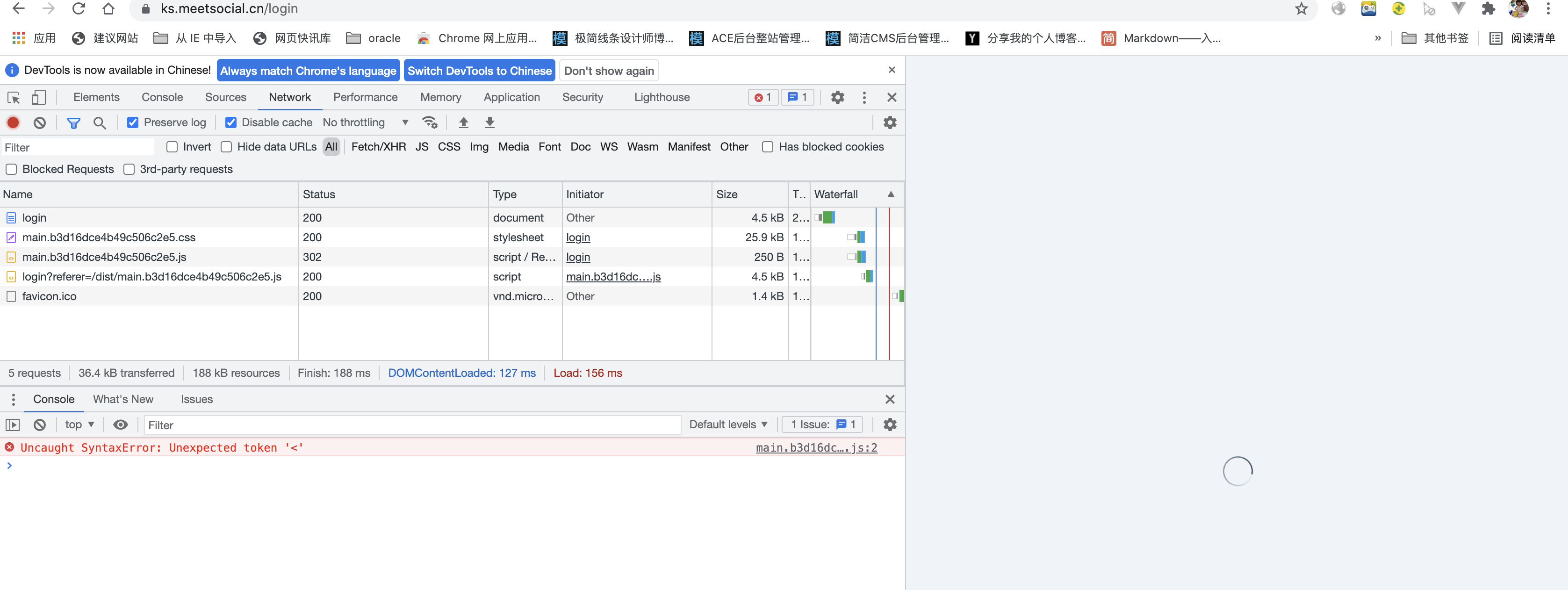This screenshot has height=590, width=1568.
Task: Open DevTools customize three-dot menu
Action: [x=864, y=97]
